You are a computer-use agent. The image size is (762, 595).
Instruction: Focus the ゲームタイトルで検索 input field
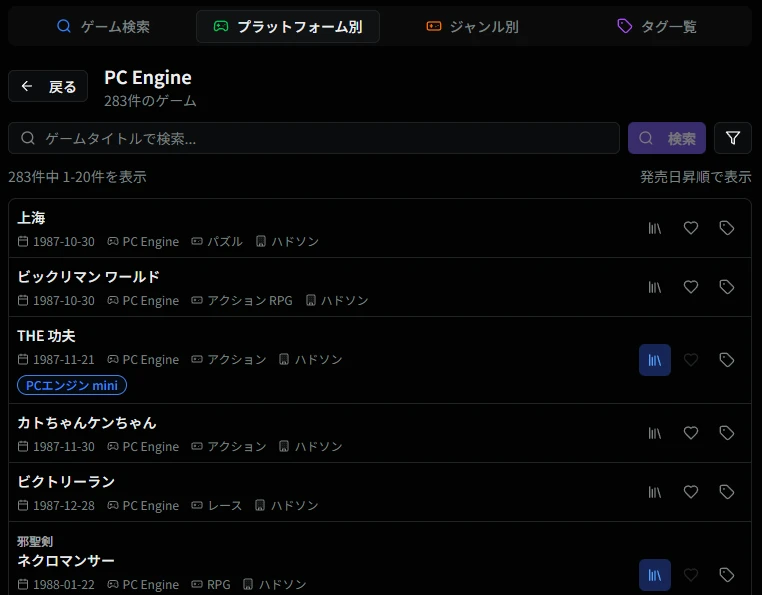[314, 139]
